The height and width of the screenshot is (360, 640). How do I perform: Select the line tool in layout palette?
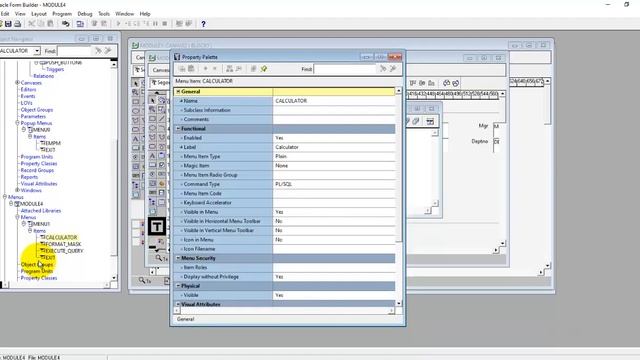[x=162, y=119]
